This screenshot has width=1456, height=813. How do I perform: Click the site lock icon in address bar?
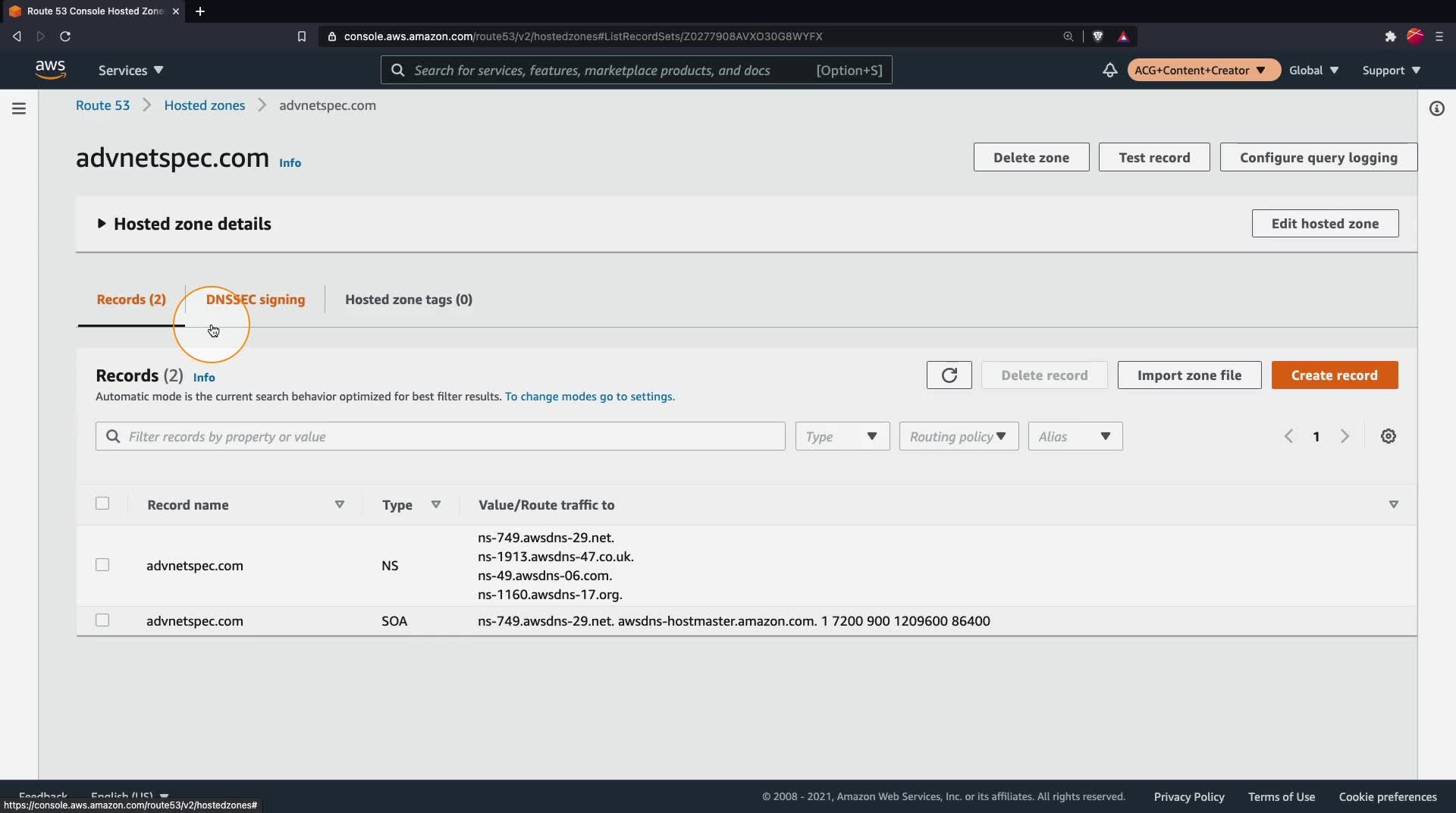[331, 36]
